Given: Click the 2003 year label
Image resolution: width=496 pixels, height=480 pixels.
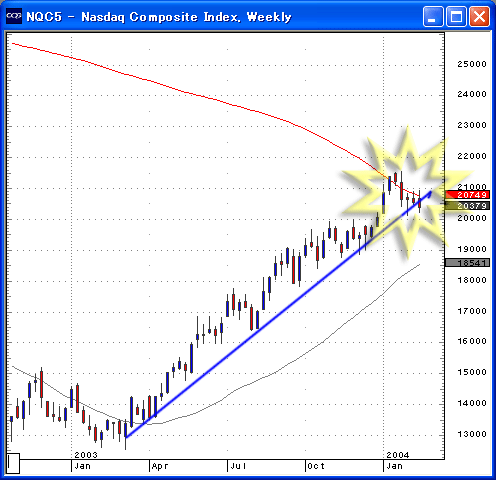Looking at the screenshot, I should (86, 455).
